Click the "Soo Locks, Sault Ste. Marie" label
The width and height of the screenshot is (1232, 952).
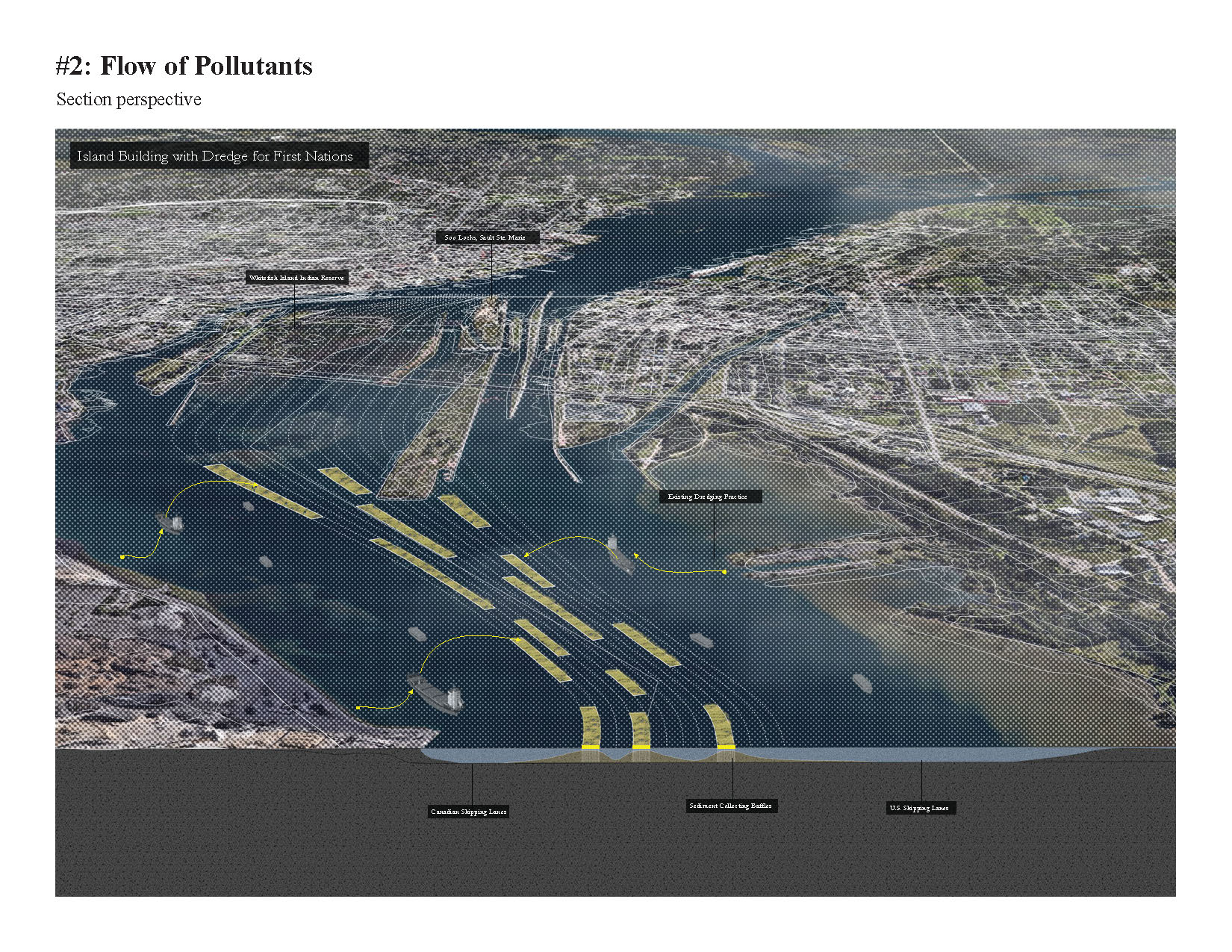[x=488, y=237]
